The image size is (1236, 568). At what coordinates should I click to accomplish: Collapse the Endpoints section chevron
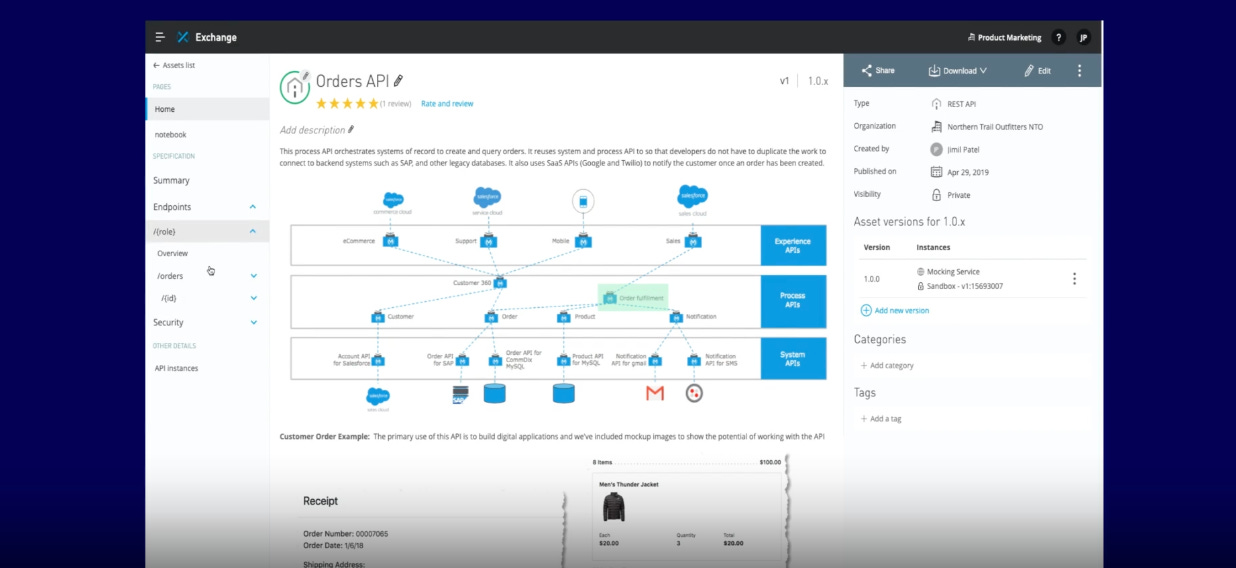(253, 207)
